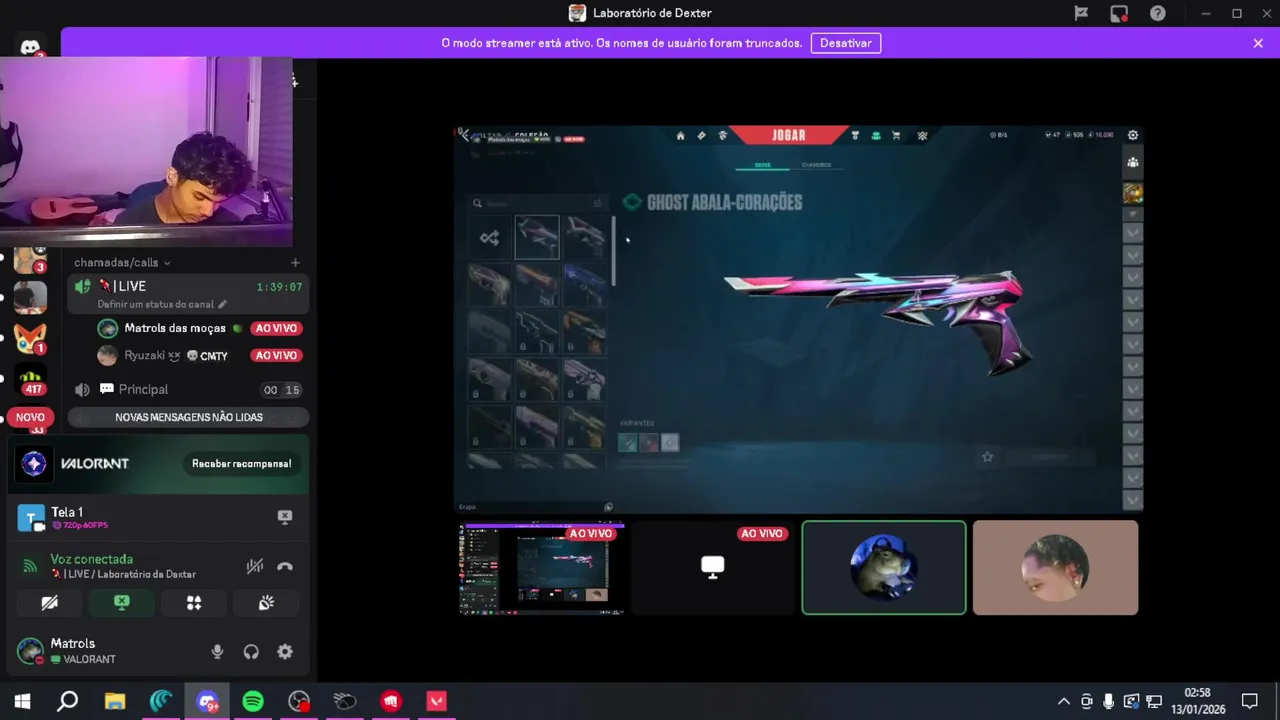Open Windows Start menu

22,702
